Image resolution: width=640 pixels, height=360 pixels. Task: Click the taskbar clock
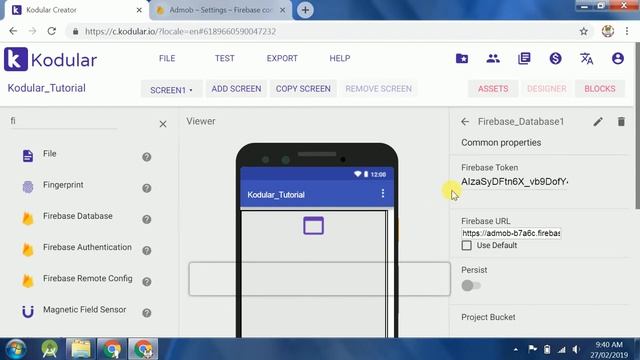609,350
